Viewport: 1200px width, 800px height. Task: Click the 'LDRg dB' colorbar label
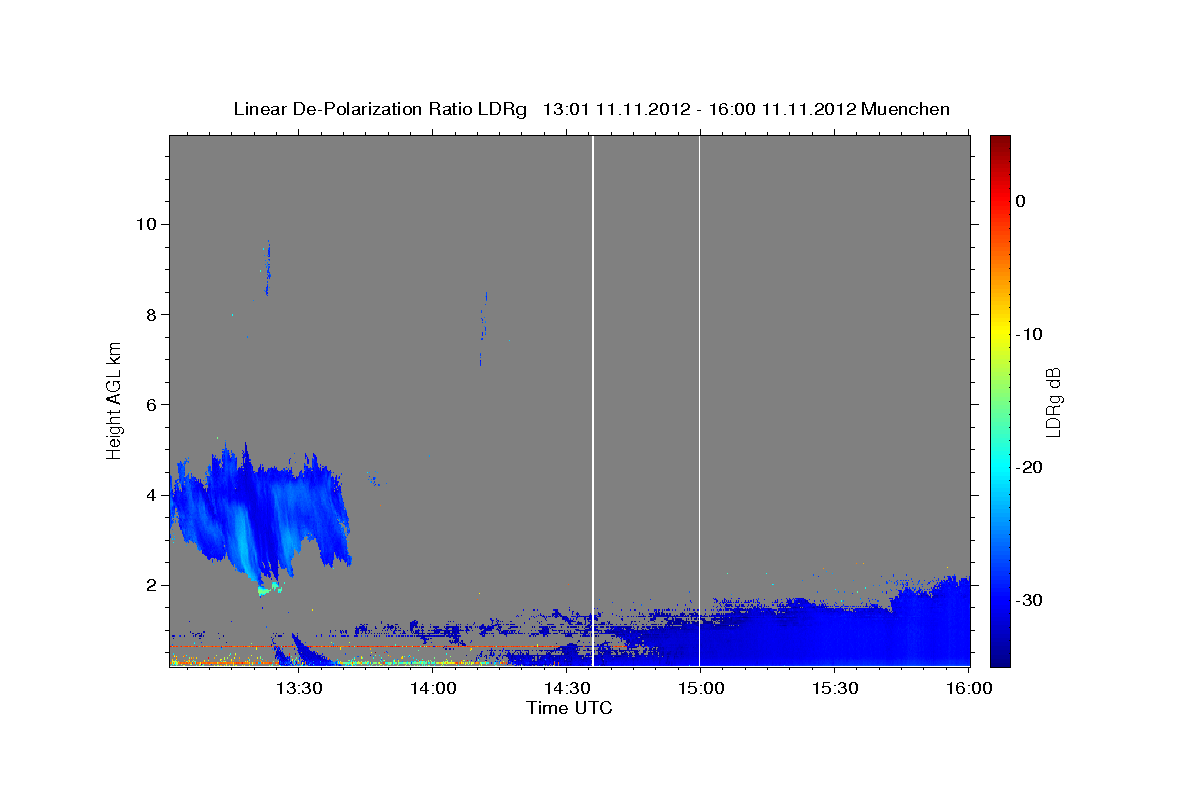pyautogui.click(x=1053, y=401)
